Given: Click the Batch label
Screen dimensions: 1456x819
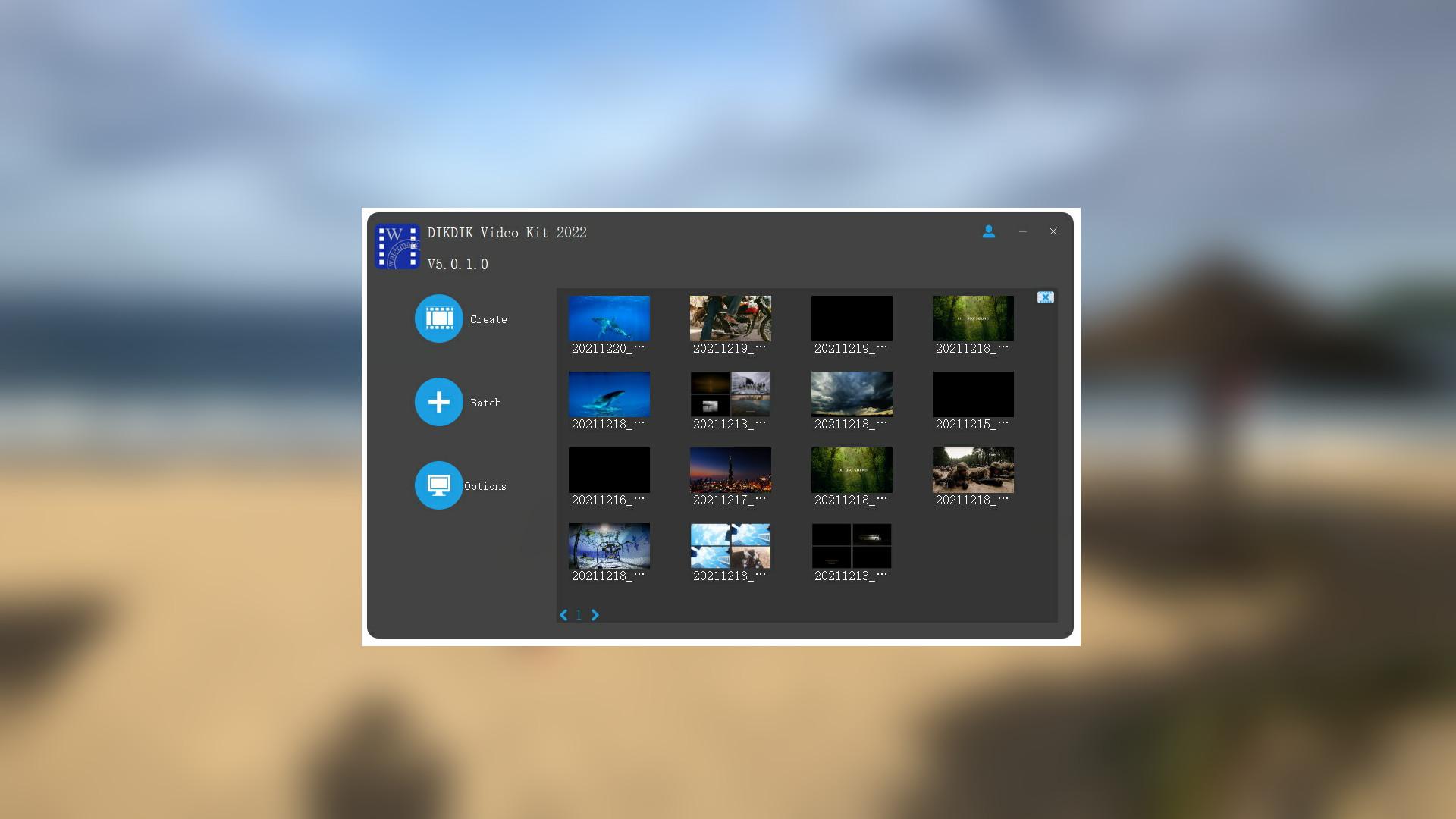Looking at the screenshot, I should (486, 403).
